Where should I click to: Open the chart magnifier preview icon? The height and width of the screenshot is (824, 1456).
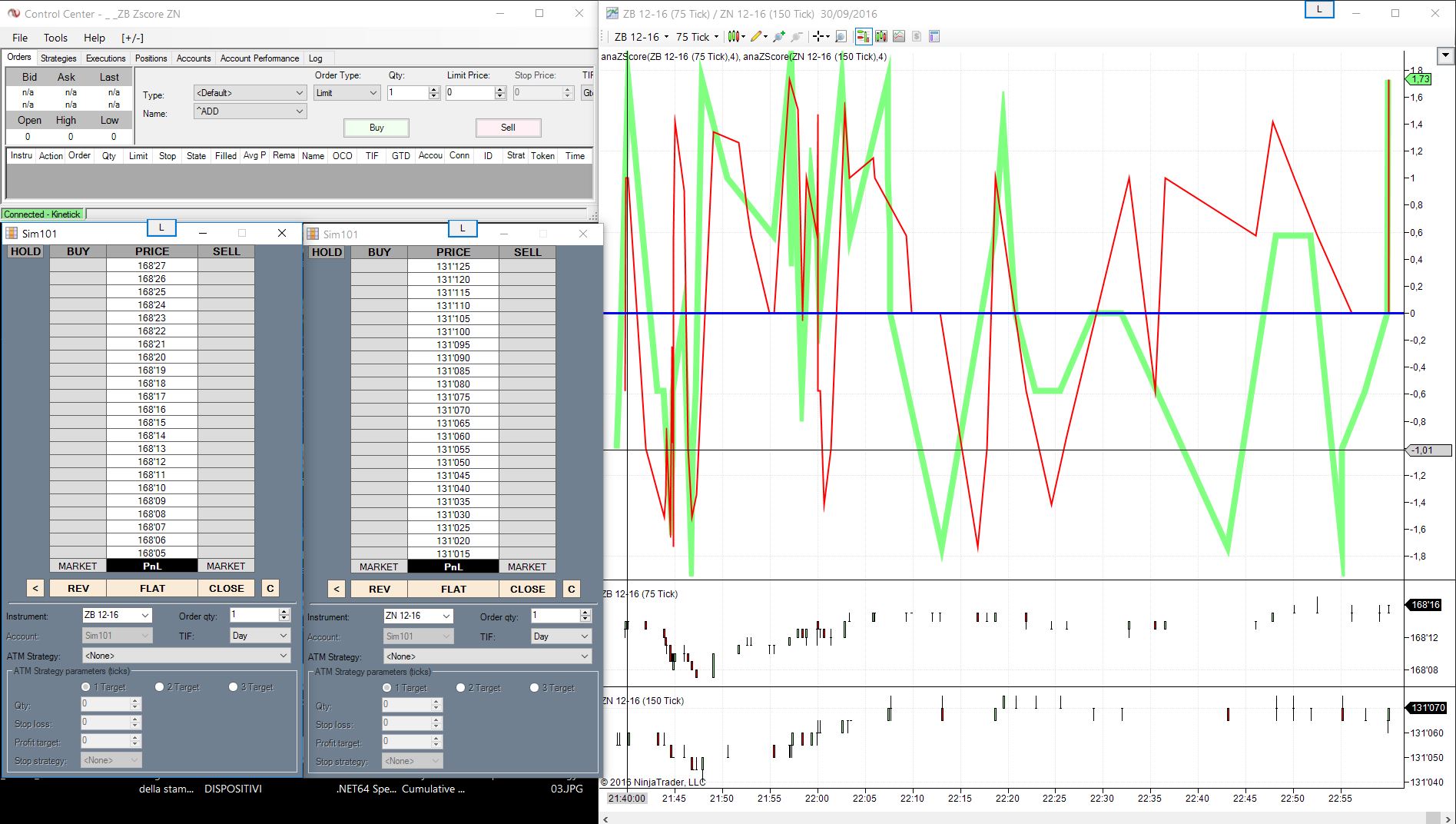pos(841,36)
